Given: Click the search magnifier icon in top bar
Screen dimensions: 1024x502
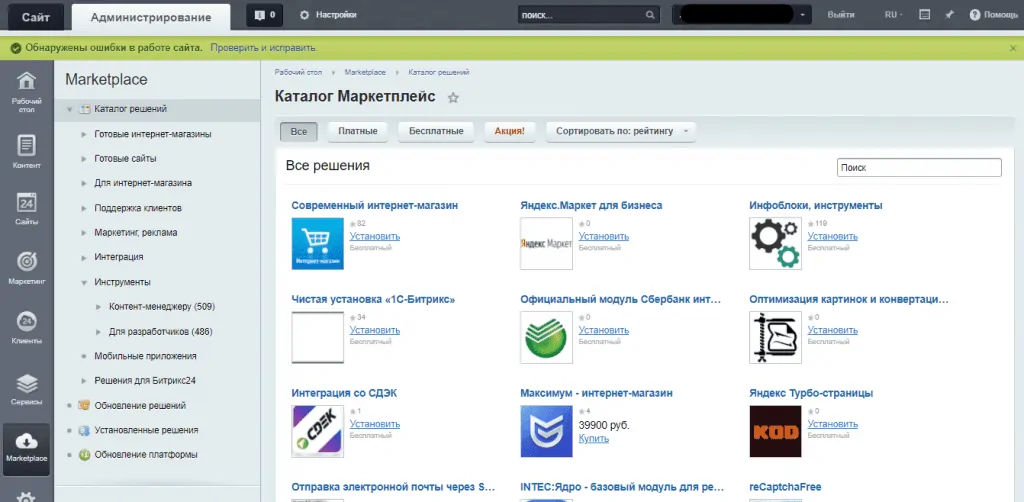Looking at the screenshot, I should click(x=650, y=14).
